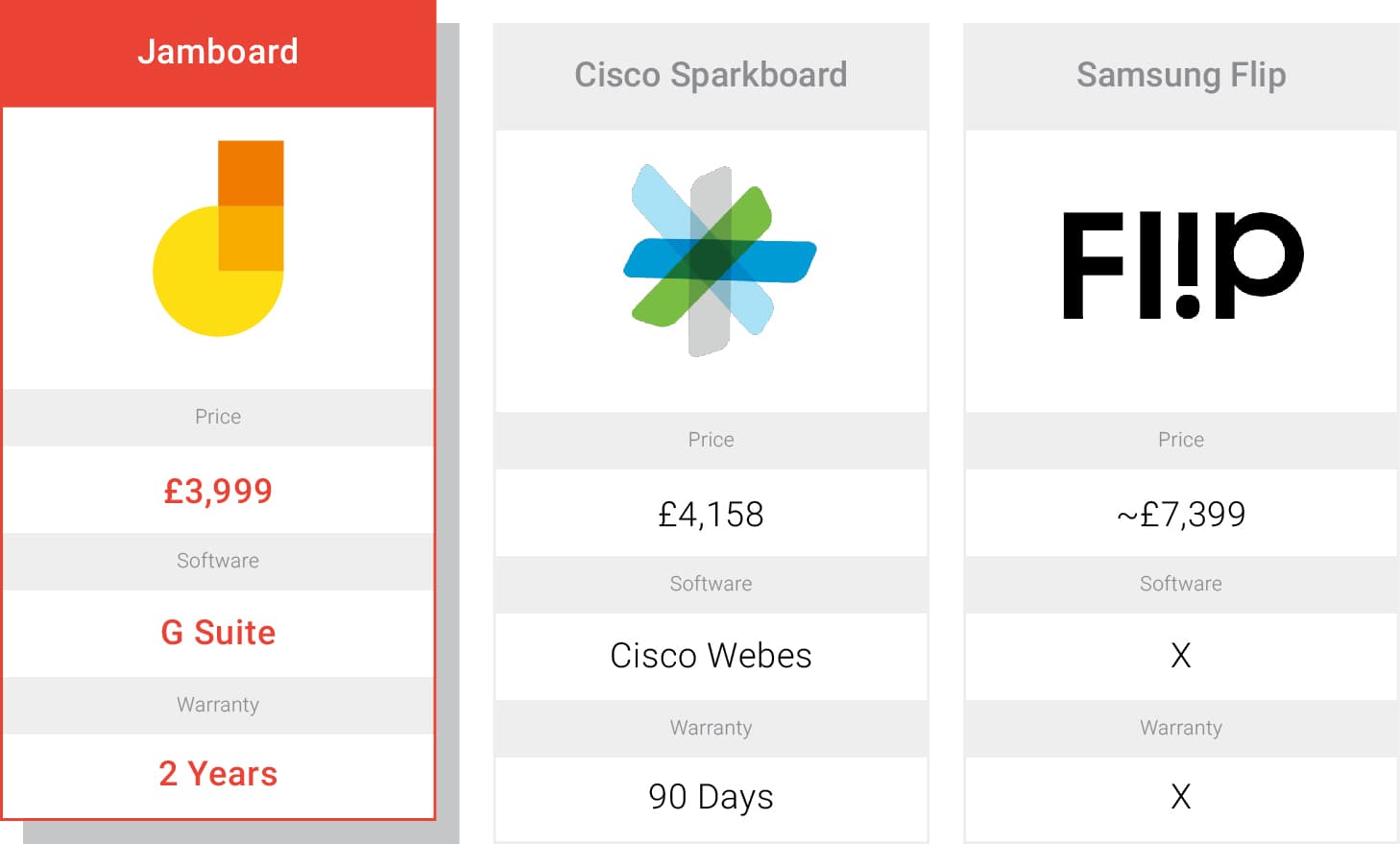Click the £4,158 Cisco price

click(711, 514)
